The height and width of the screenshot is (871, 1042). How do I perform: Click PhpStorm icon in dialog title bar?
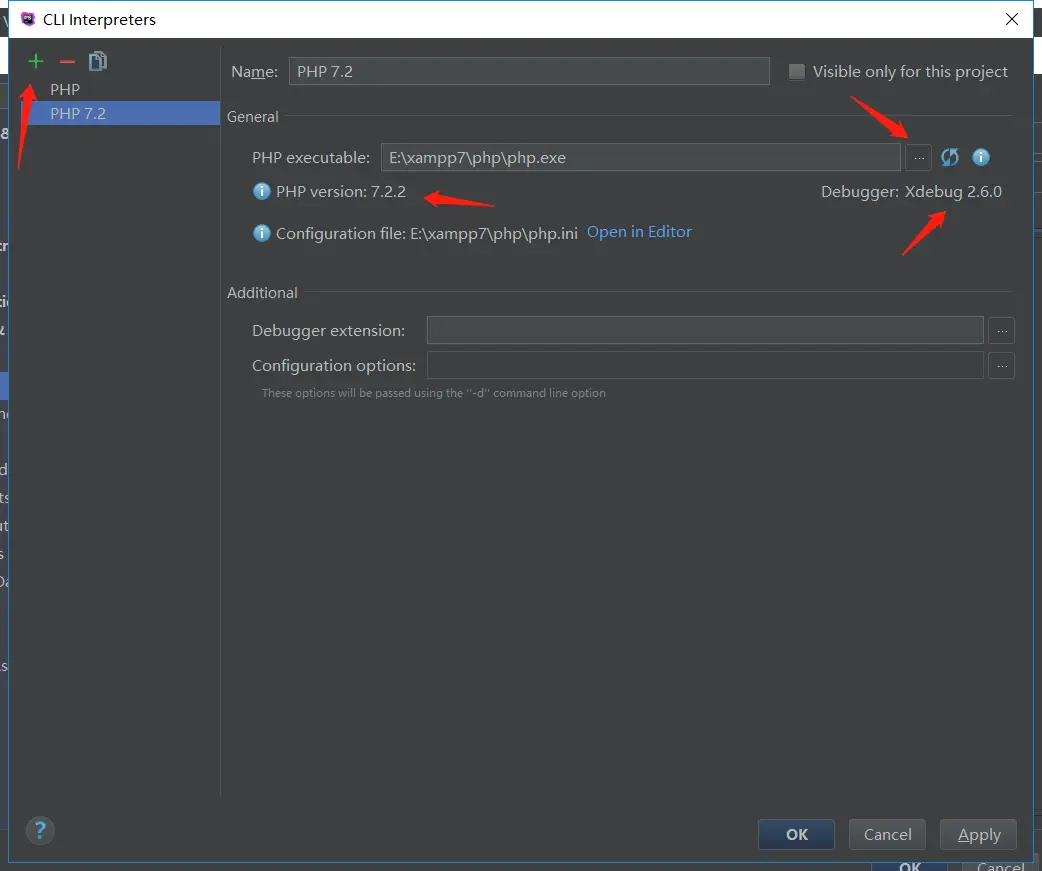[x=28, y=19]
